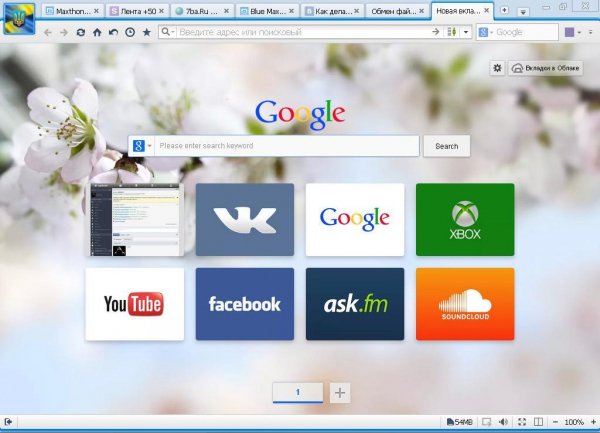
Task: Open the website screenshot quick-access thumbnail
Action: 135,220
